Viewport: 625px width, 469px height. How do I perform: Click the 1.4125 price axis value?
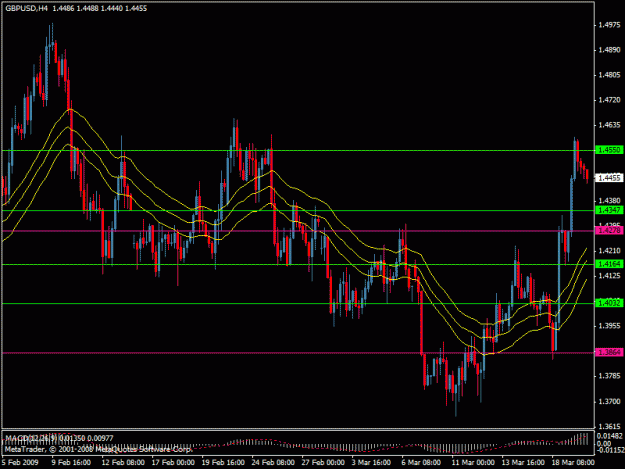pos(609,276)
